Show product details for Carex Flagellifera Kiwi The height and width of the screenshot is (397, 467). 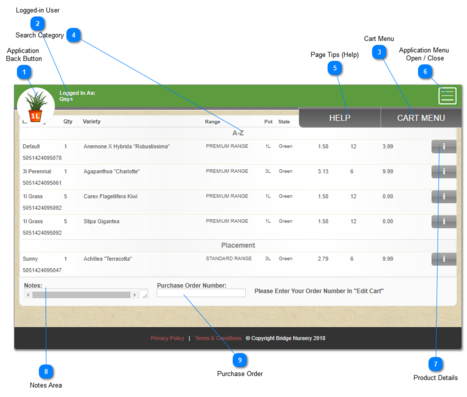click(444, 197)
